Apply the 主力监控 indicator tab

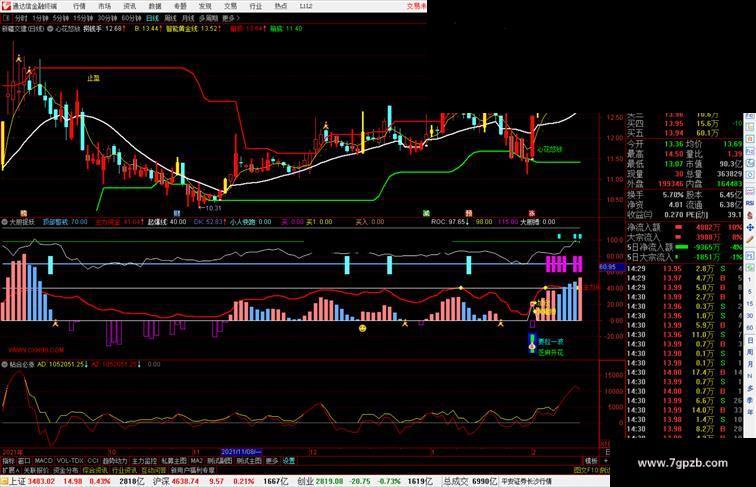pyautogui.click(x=144, y=461)
